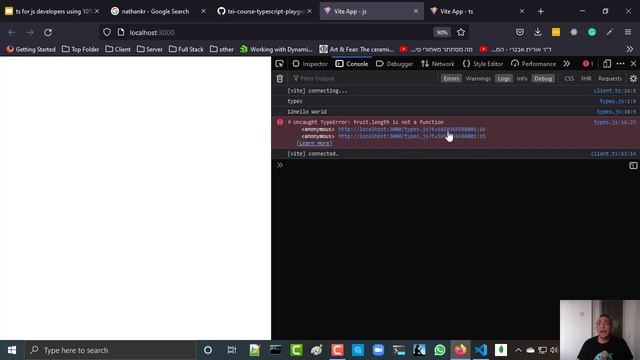Open the Firefox hamburger menu

tap(628, 32)
